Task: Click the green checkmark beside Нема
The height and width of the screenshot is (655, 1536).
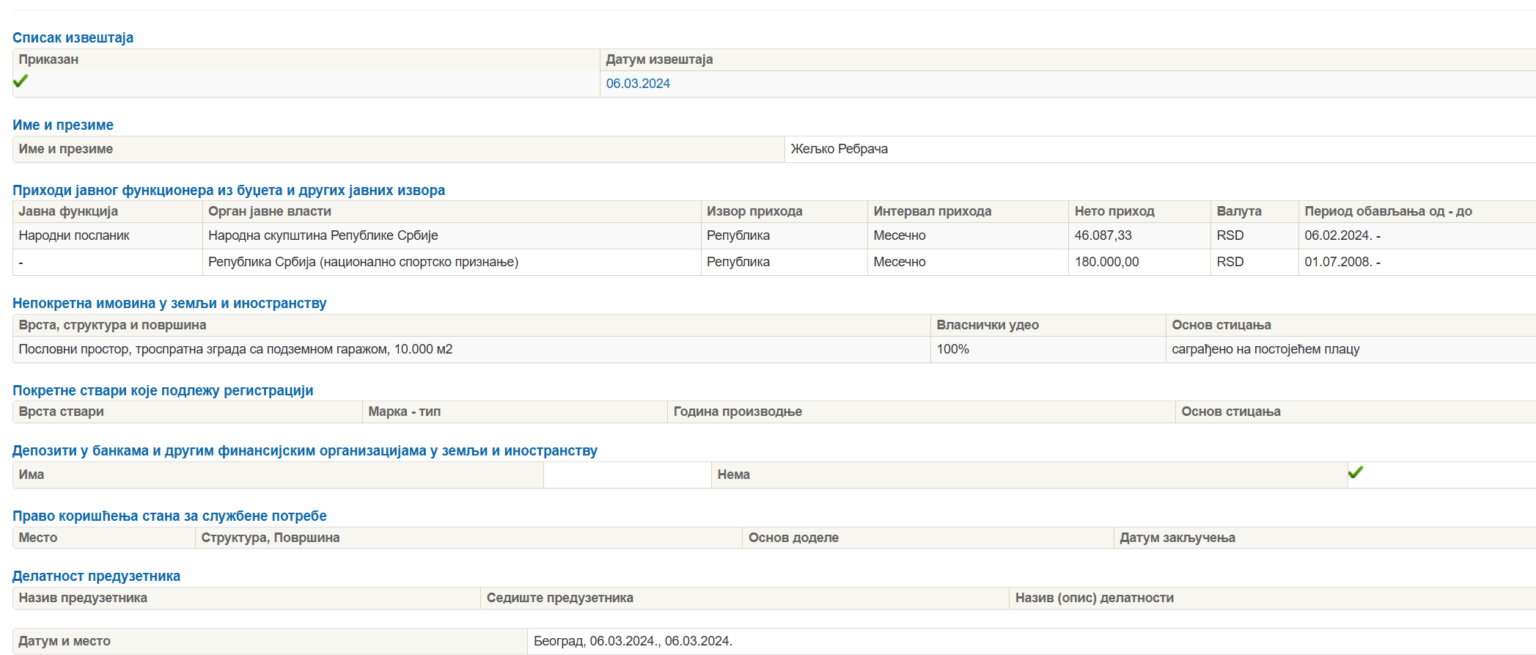Action: 1355,473
